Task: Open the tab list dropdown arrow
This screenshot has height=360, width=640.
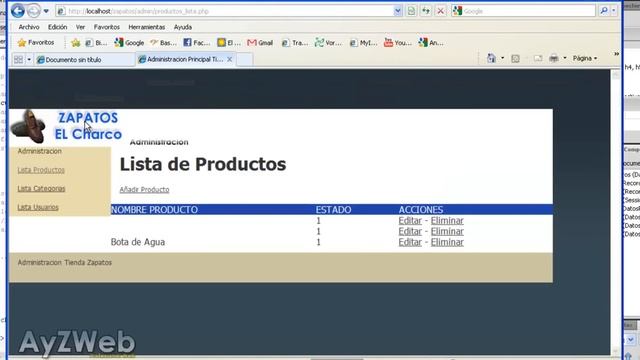Action: (x=29, y=60)
